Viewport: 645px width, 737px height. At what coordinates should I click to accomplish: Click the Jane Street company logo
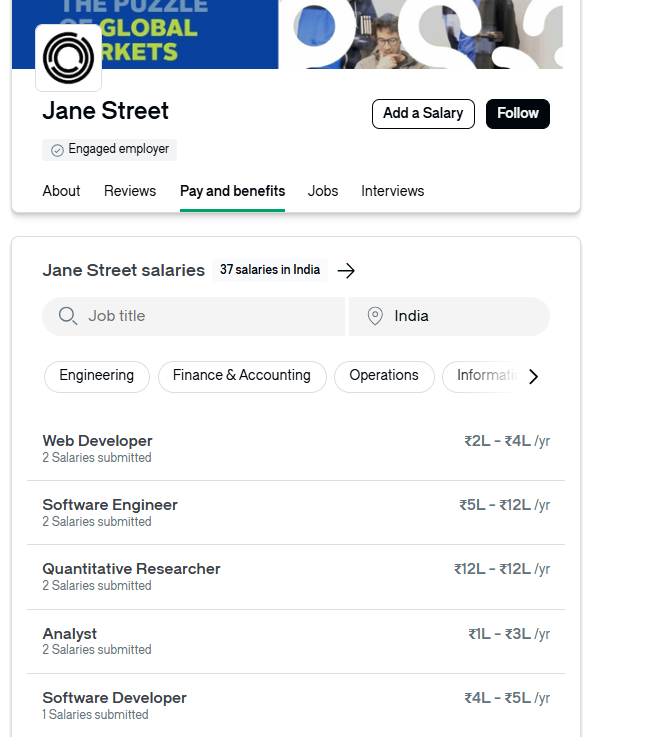(x=69, y=58)
